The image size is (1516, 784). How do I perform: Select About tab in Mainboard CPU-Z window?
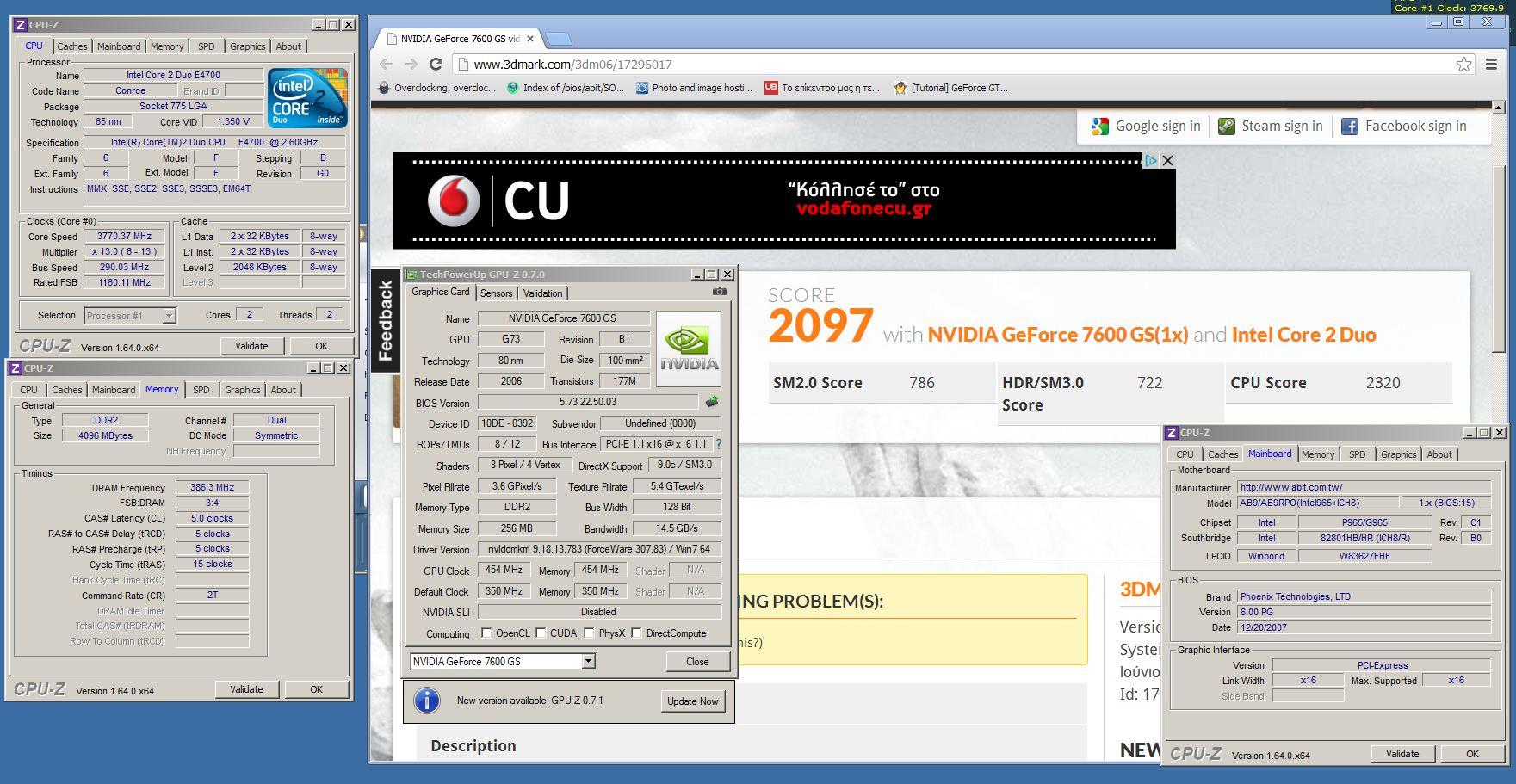[1439, 454]
